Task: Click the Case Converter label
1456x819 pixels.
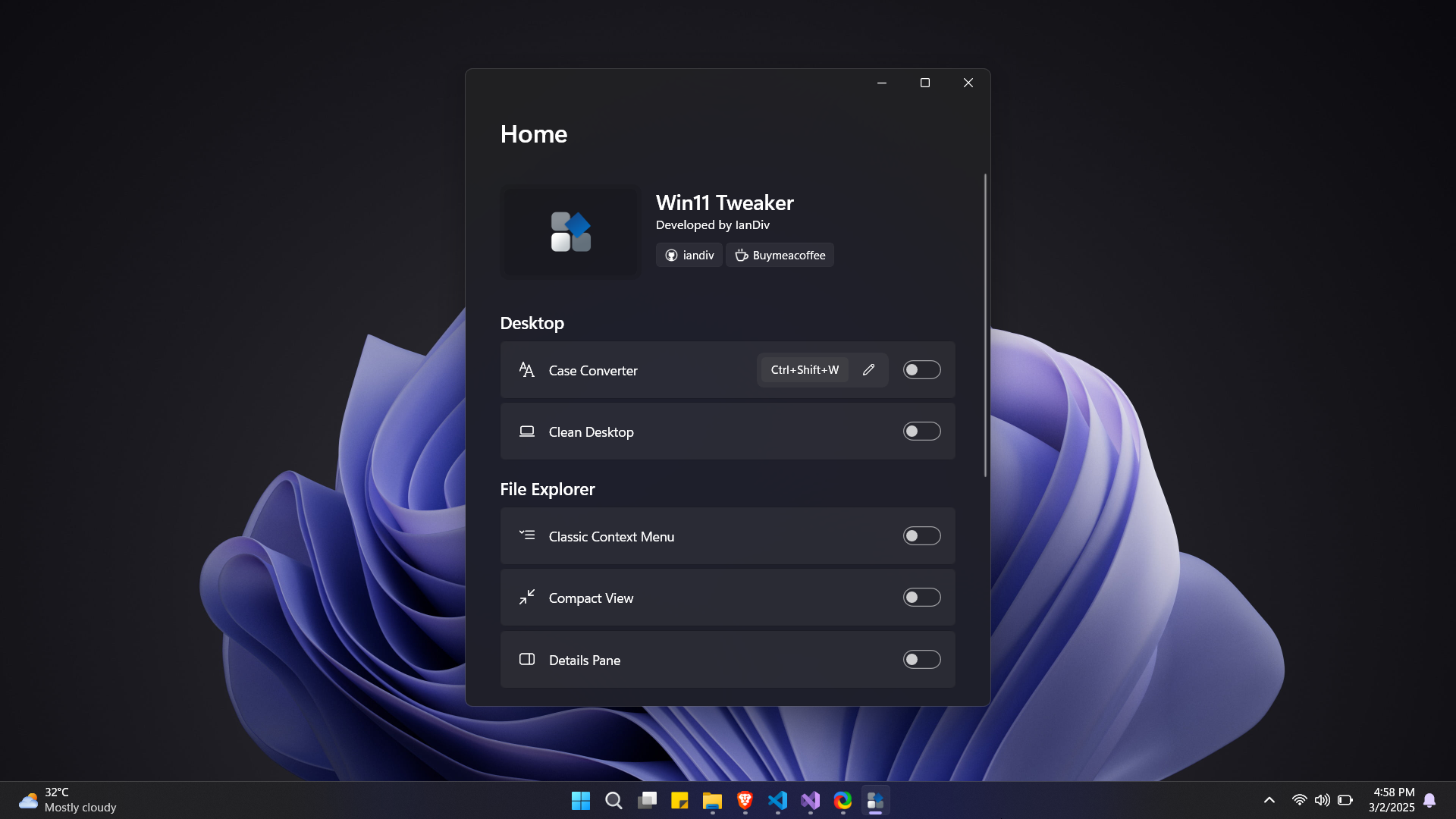Action: point(593,371)
